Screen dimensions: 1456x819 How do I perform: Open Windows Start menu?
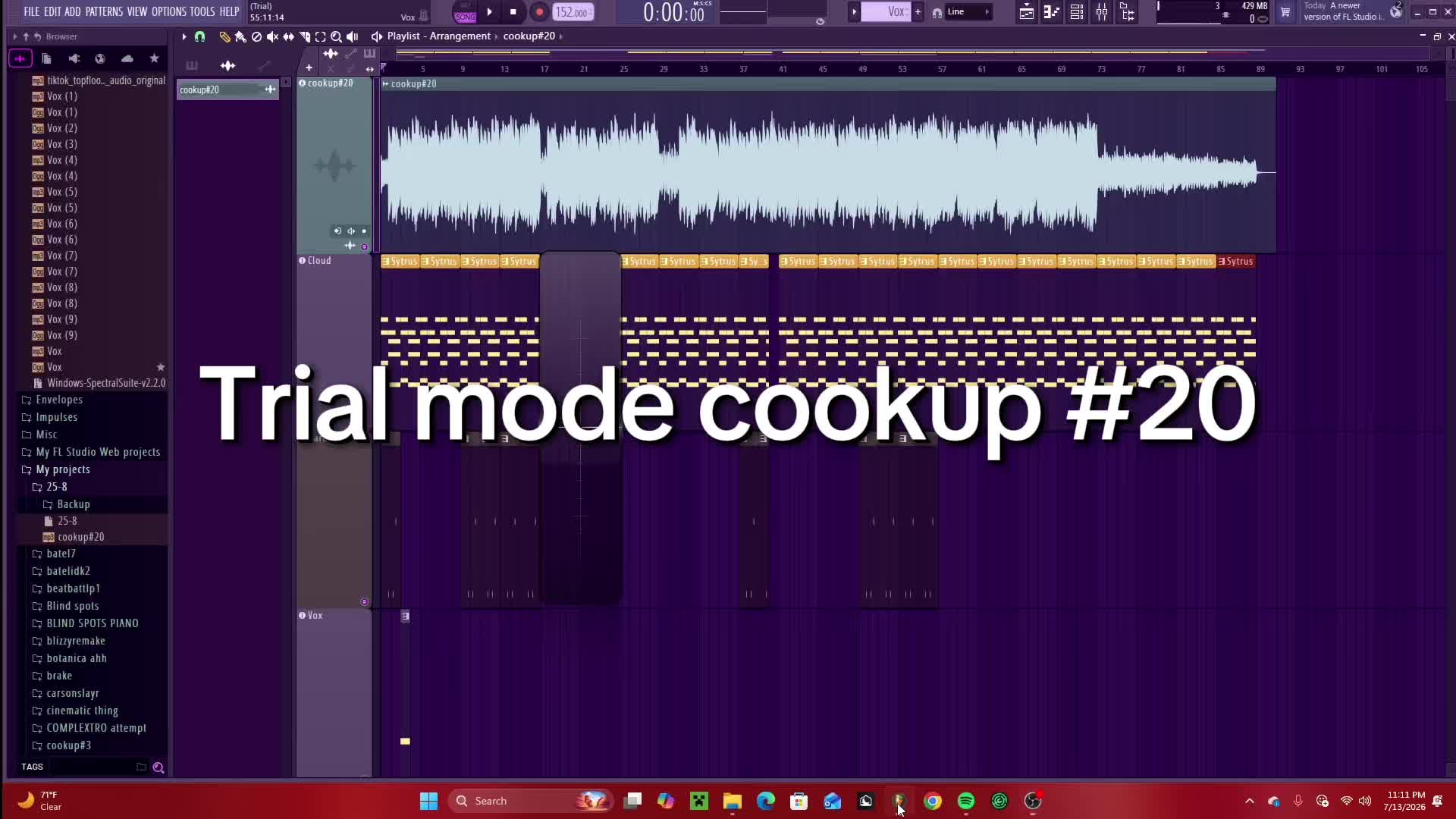click(x=428, y=801)
